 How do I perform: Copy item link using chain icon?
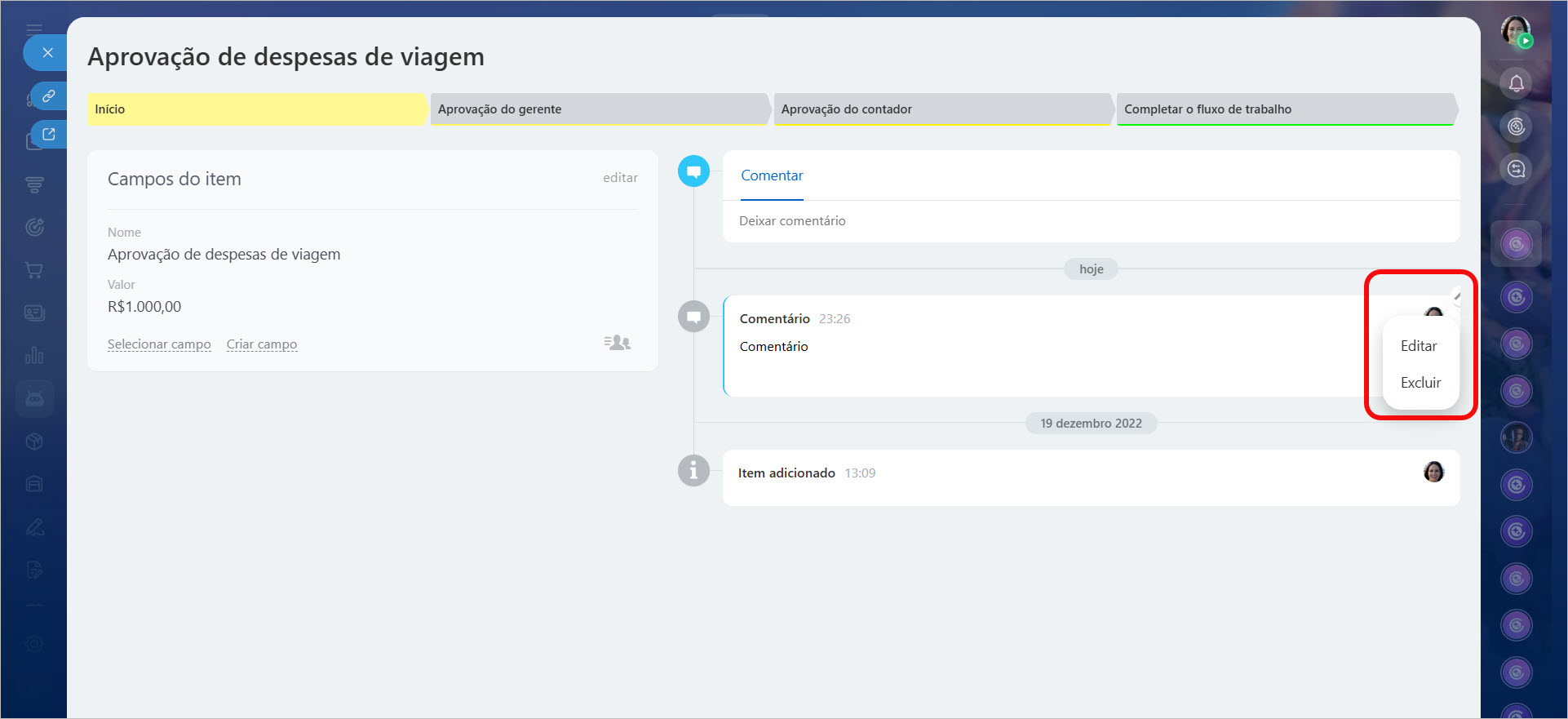click(49, 96)
